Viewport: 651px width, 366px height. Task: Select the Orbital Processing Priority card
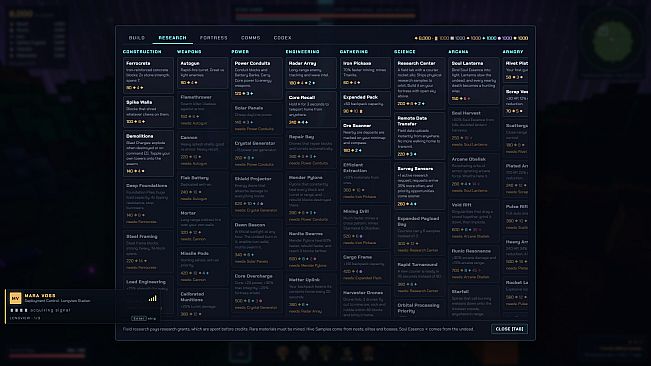click(419, 310)
